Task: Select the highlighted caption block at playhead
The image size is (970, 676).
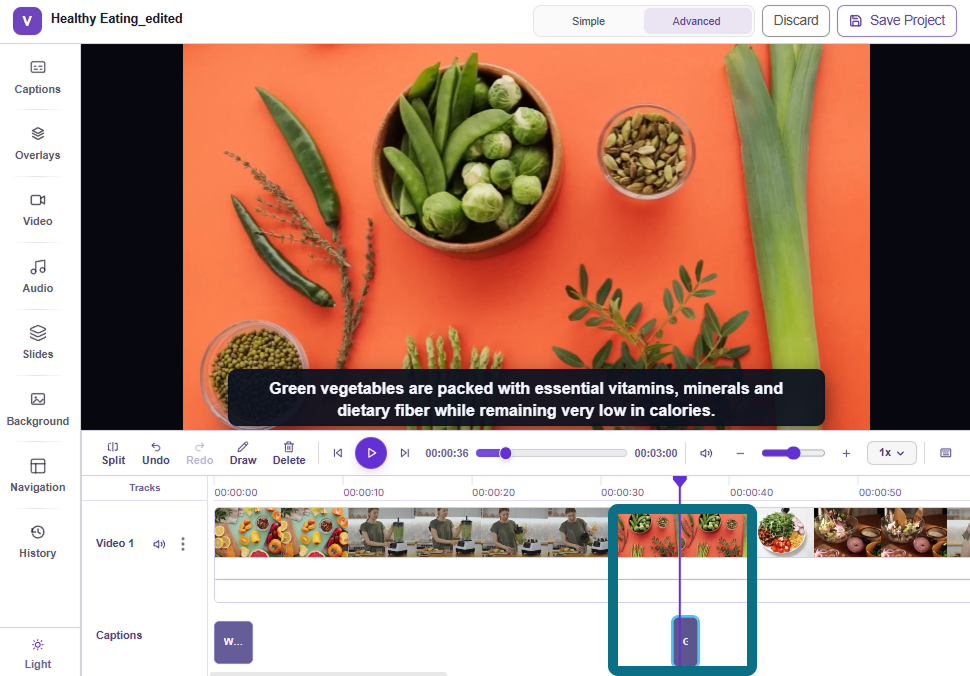Action: pos(685,641)
